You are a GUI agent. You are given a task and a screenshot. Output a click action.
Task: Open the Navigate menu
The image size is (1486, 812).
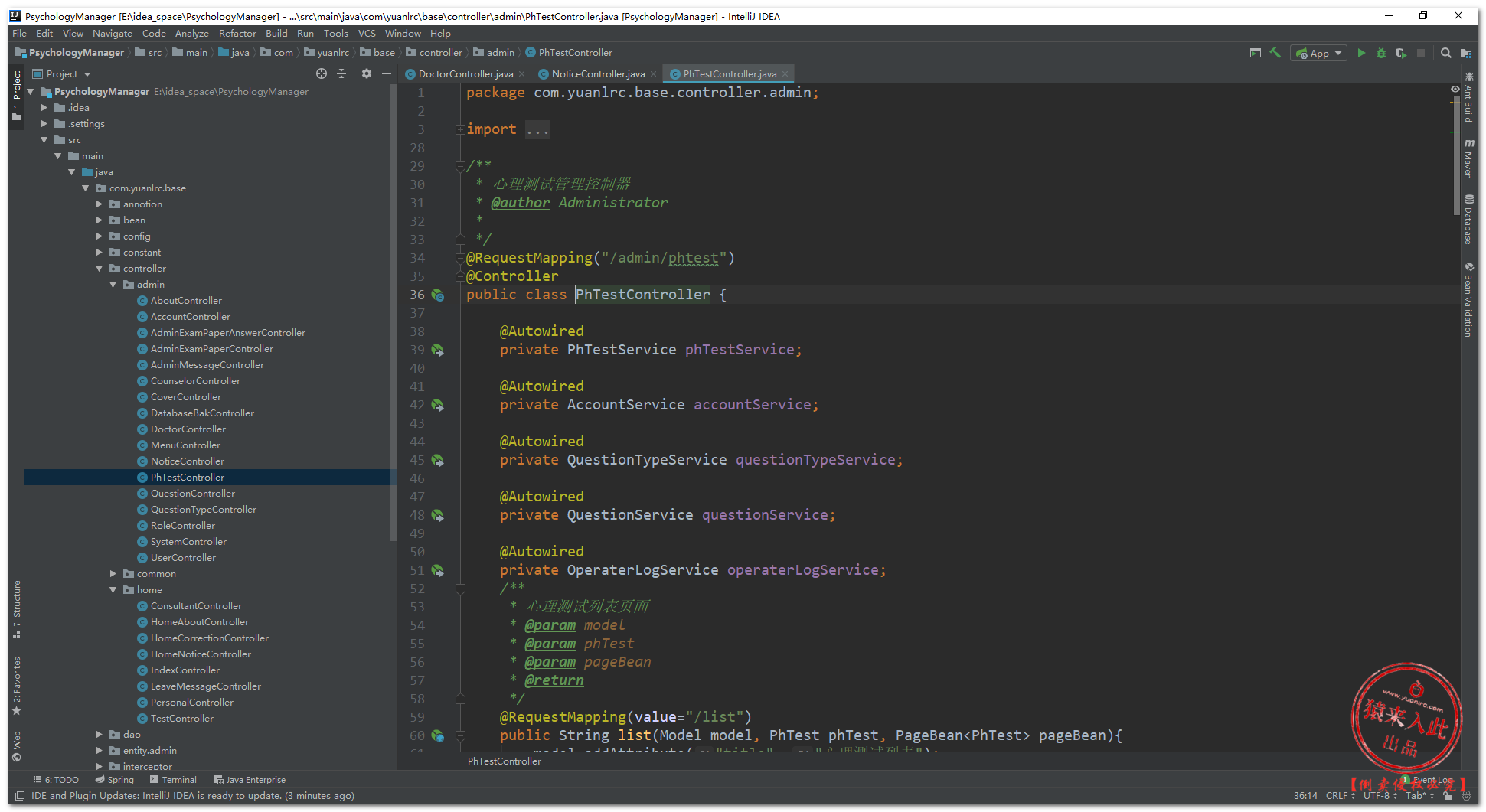click(x=113, y=34)
